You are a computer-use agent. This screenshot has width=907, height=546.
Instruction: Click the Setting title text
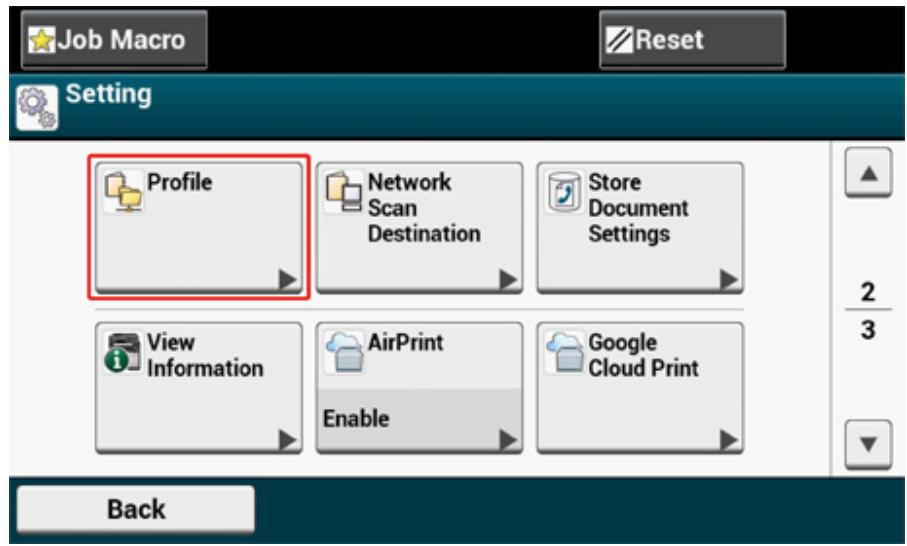[x=109, y=94]
